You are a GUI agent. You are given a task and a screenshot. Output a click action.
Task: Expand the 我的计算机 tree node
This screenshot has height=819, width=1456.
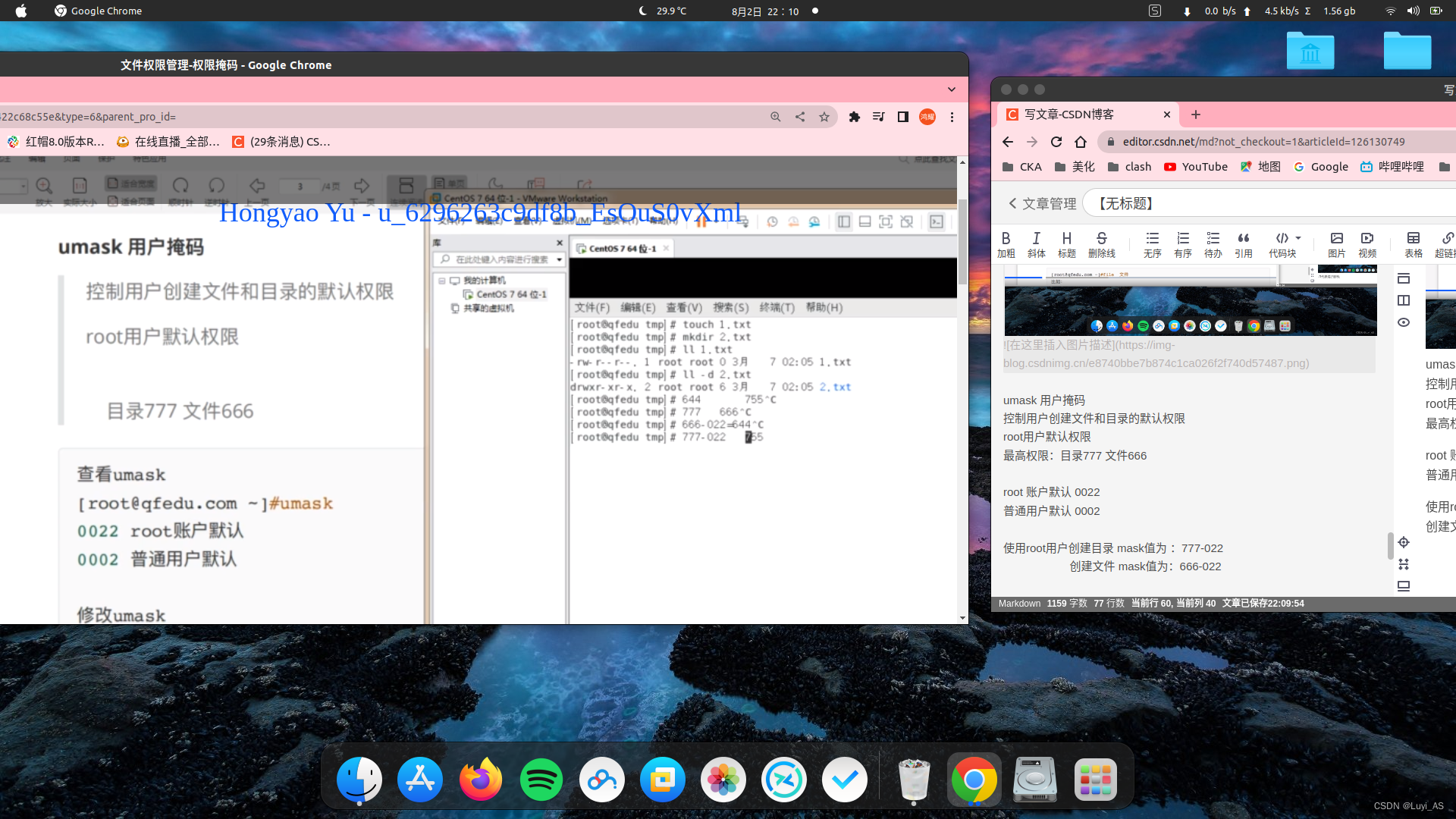(x=442, y=280)
